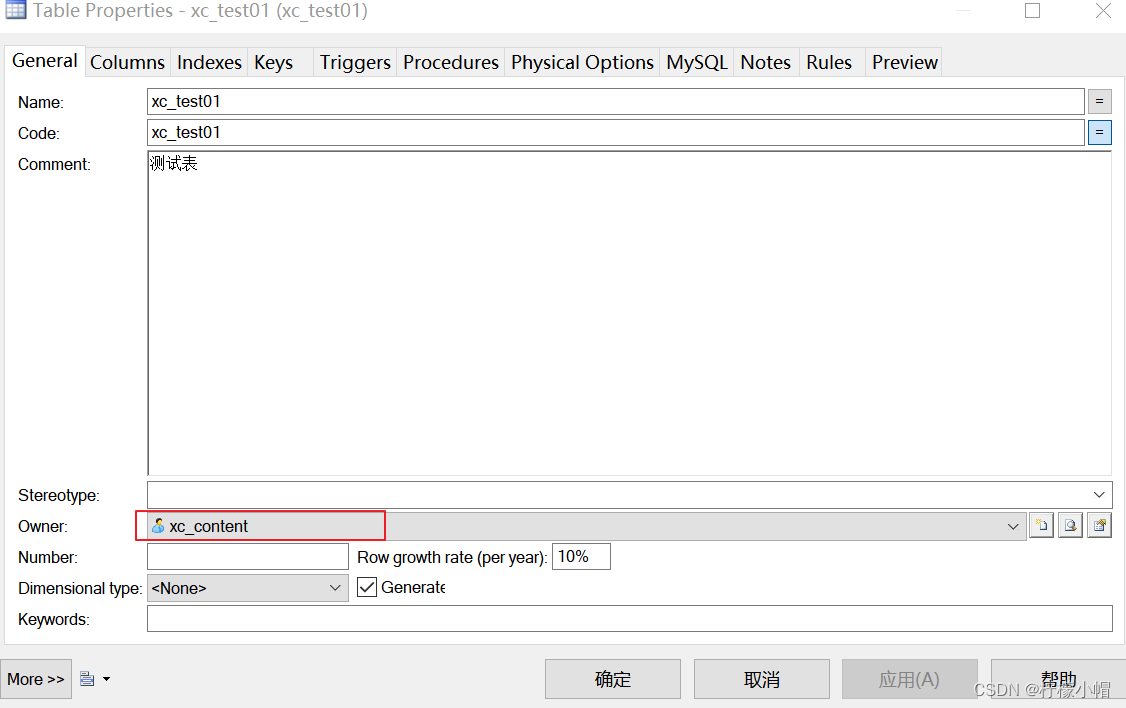Click the table icon in title bar

(16, 11)
